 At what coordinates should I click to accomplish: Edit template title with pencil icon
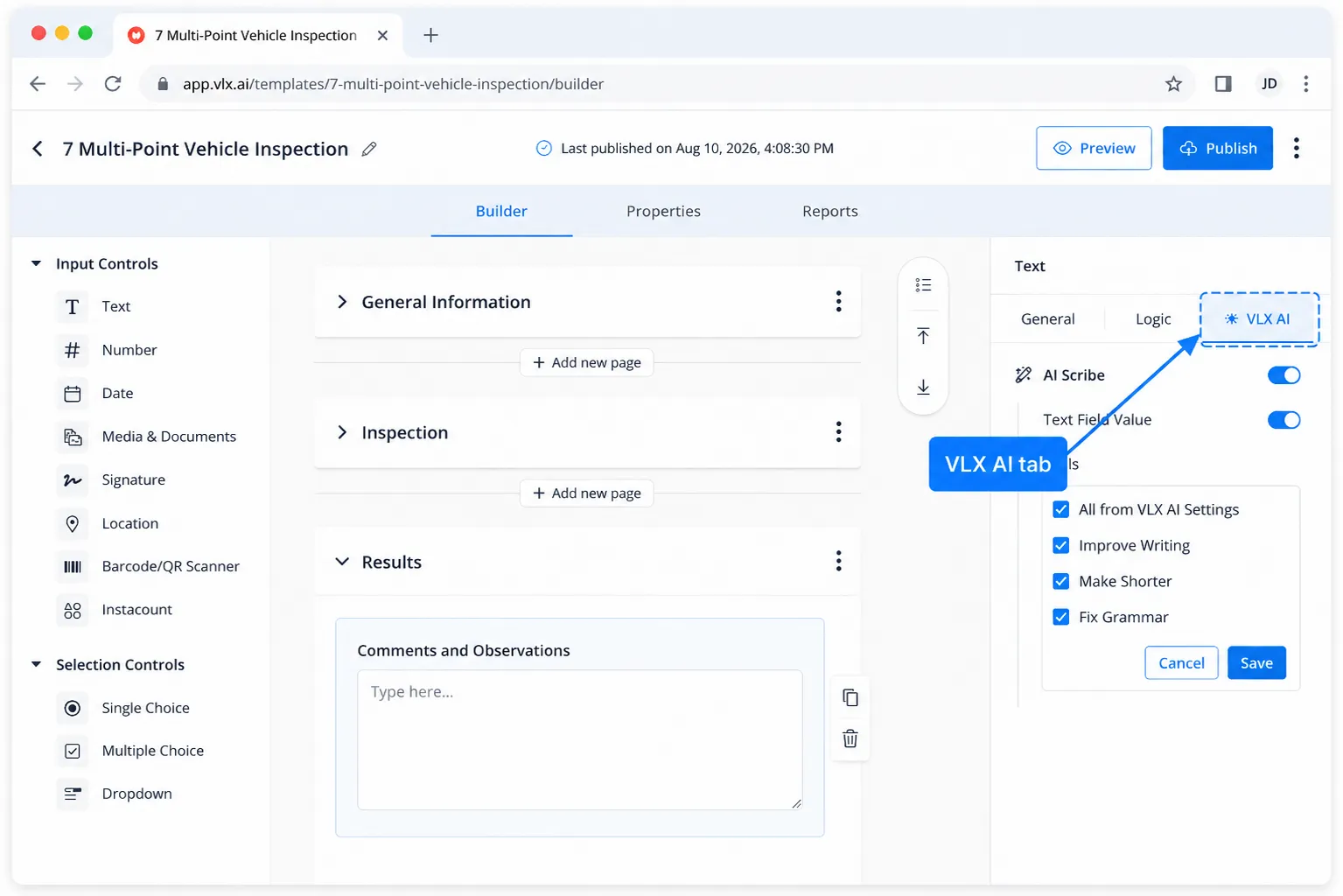[x=369, y=149]
